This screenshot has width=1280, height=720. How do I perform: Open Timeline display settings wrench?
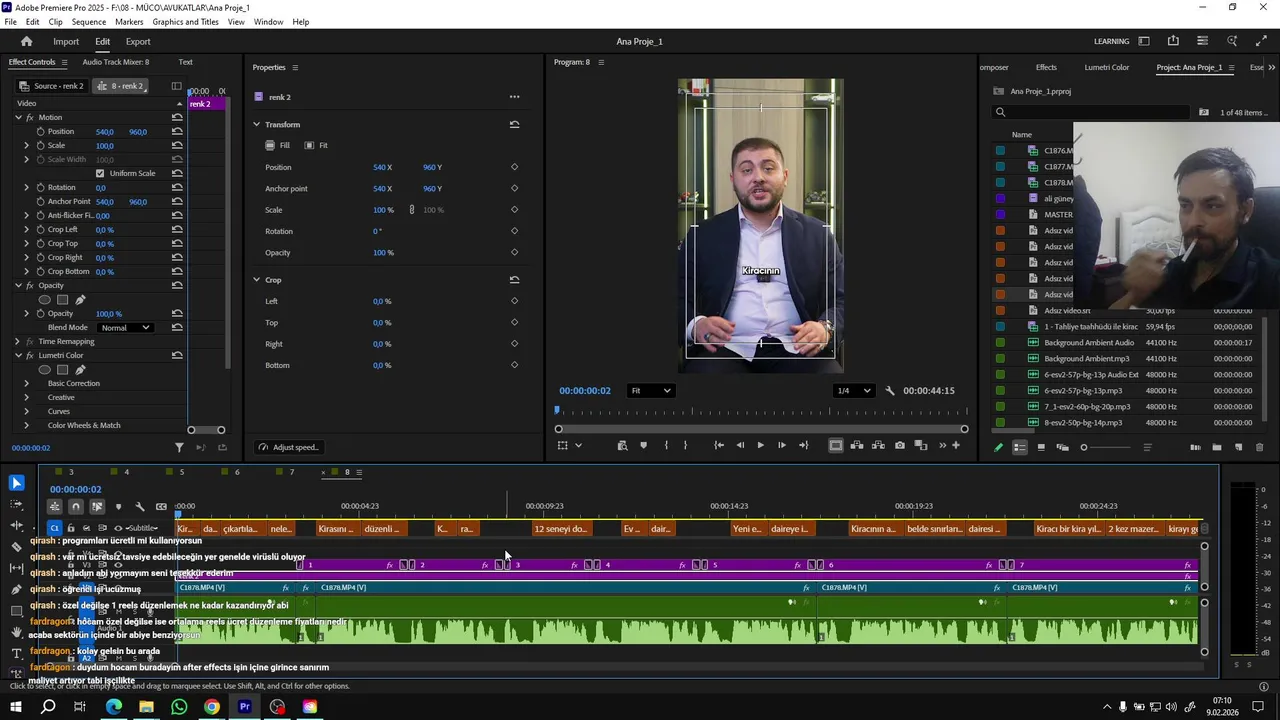[139, 507]
